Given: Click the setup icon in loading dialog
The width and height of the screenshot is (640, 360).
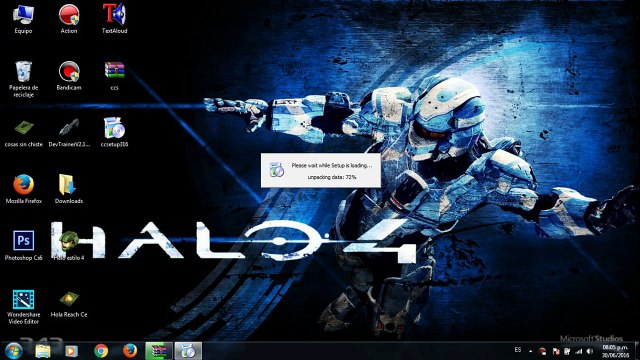Looking at the screenshot, I should [277, 169].
